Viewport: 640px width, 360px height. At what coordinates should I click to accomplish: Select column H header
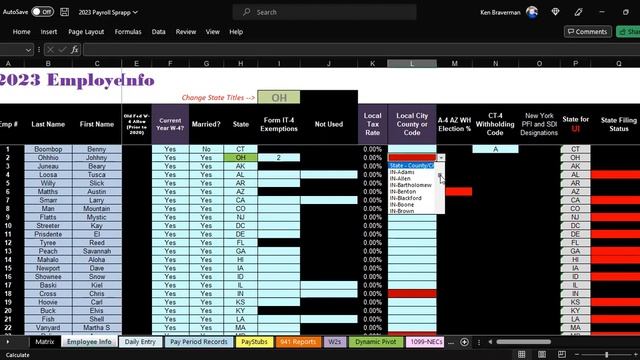tap(240, 63)
